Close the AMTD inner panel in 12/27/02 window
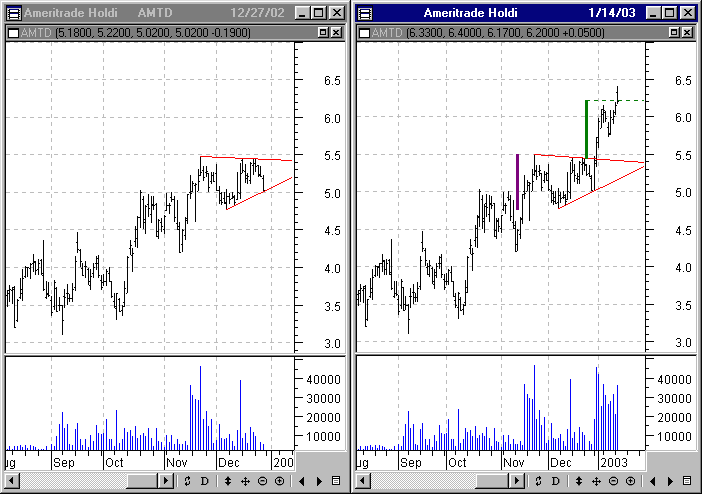This screenshot has height=494, width=702. point(336,32)
